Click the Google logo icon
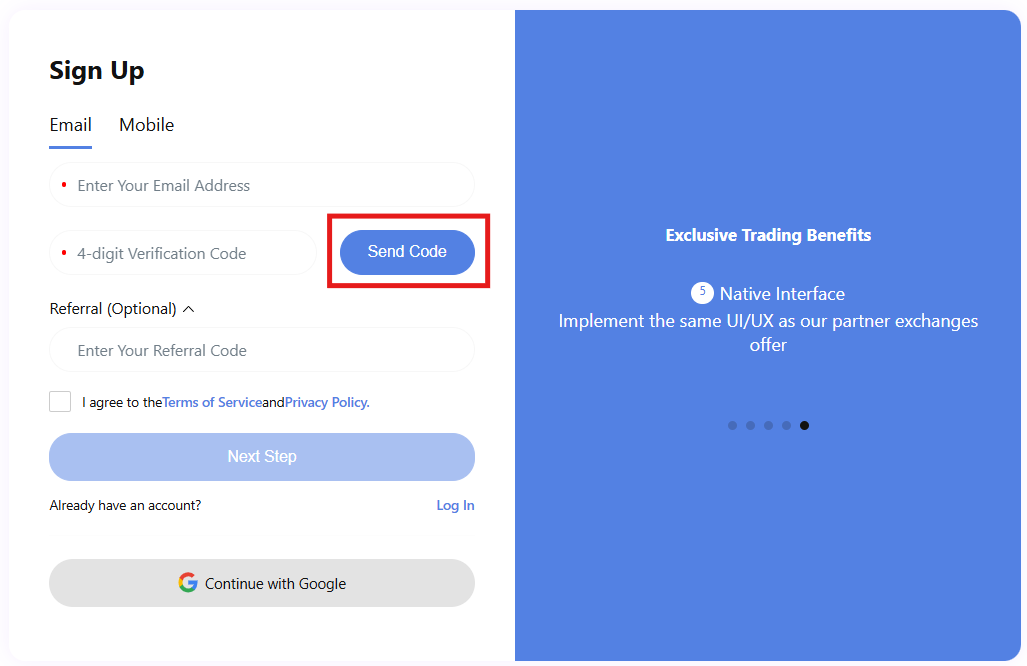Image resolution: width=1027 pixels, height=666 pixels. tap(188, 583)
